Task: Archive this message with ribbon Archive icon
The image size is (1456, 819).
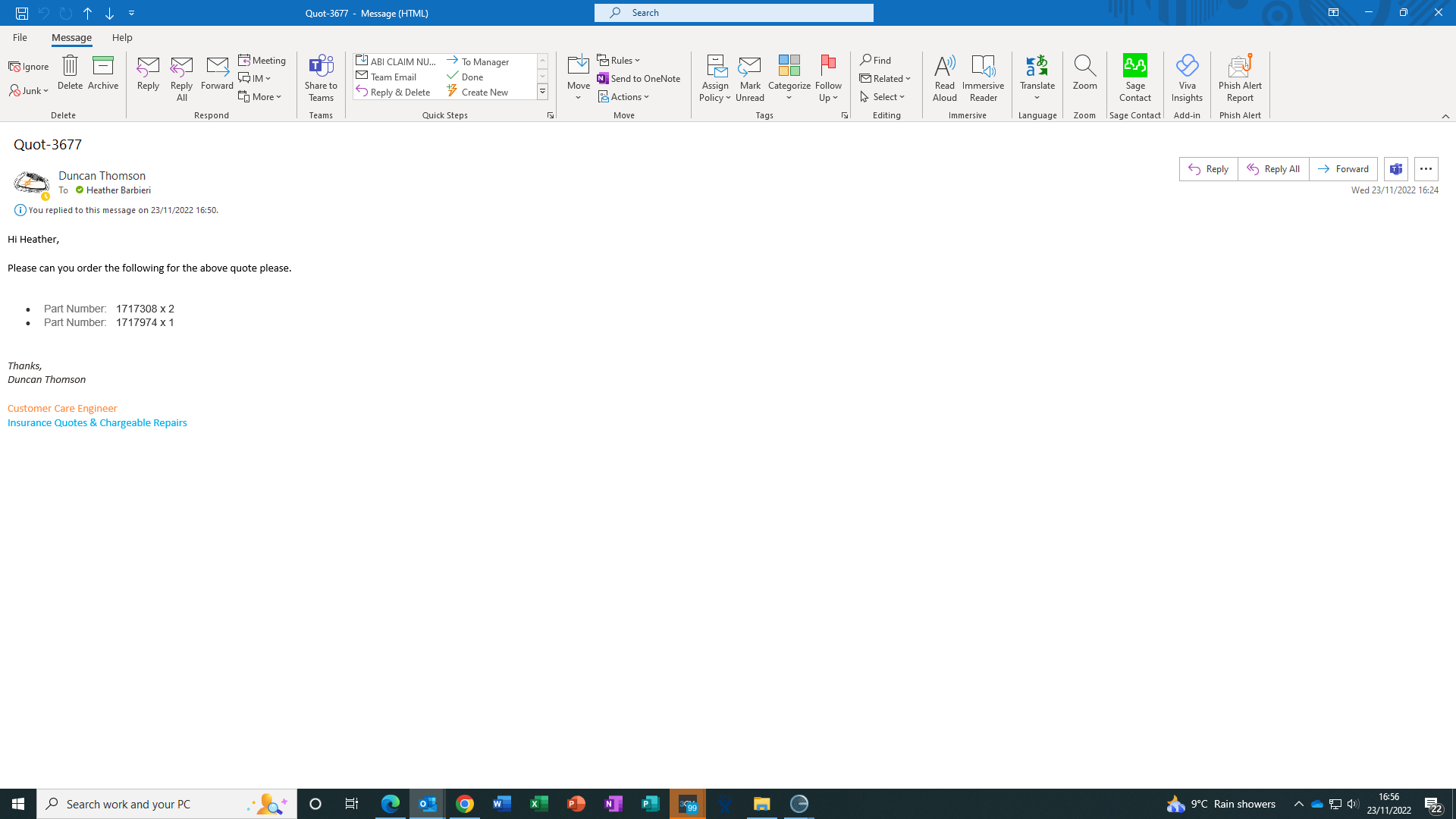Action: coord(103,67)
